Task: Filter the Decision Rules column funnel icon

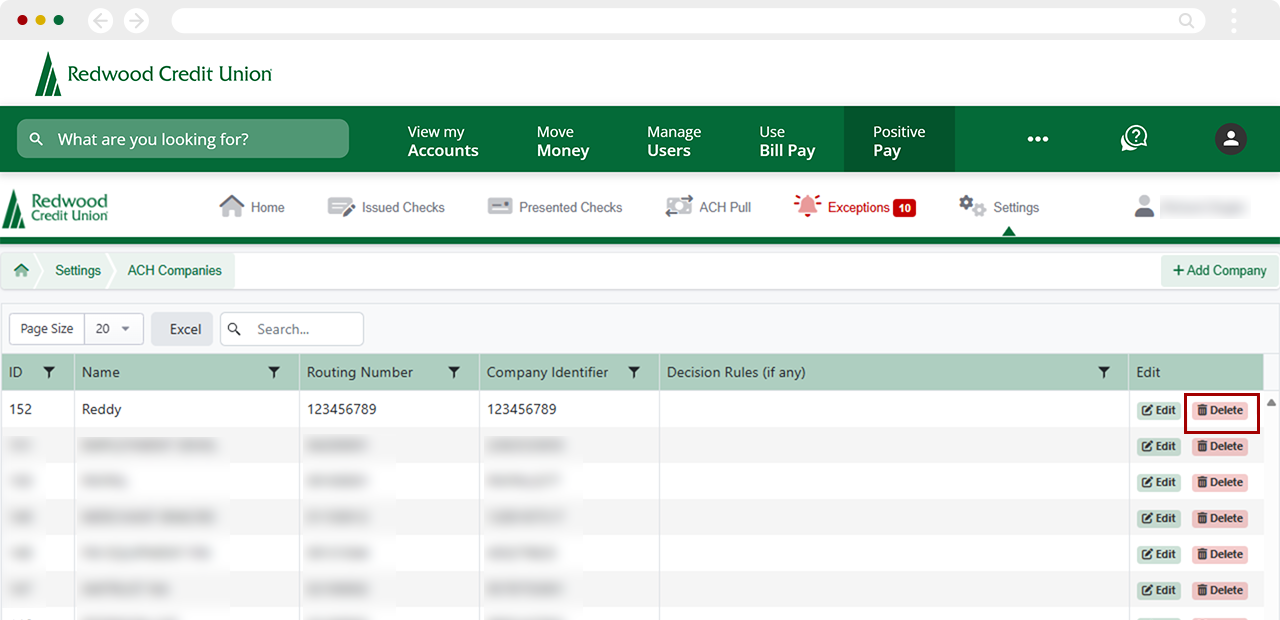Action: 1104,372
